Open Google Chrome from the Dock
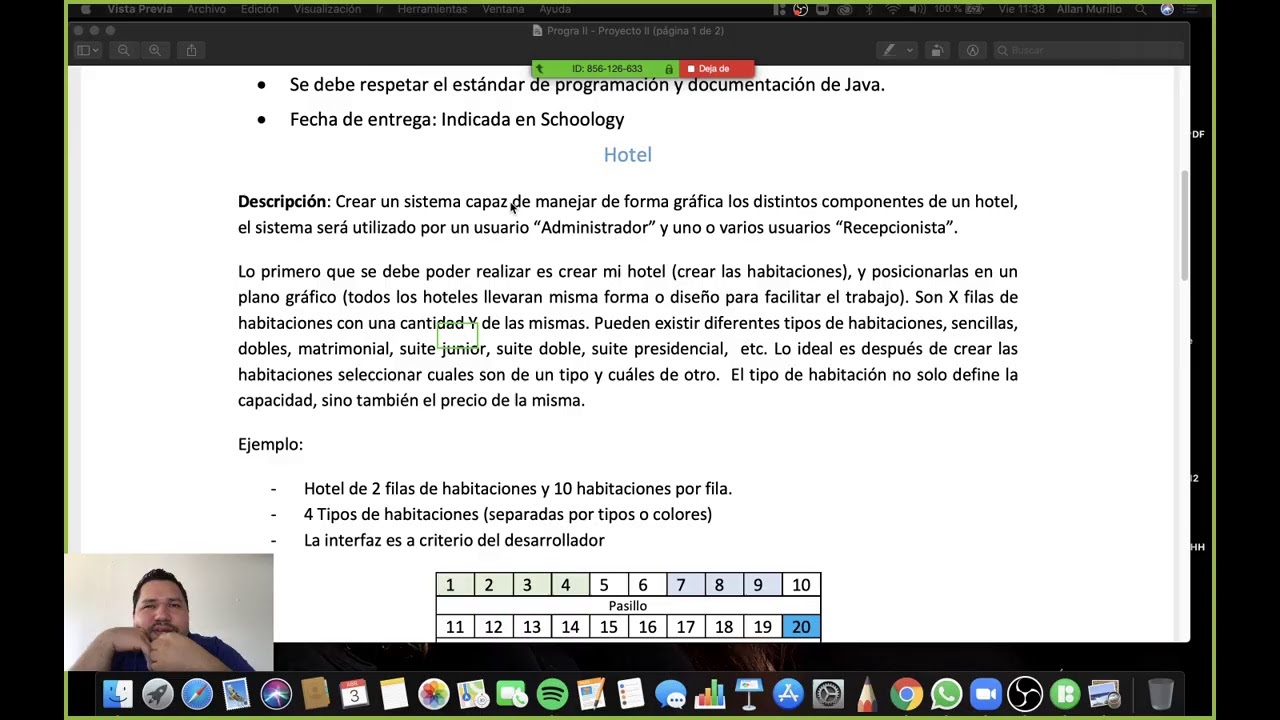This screenshot has height=720, width=1280. coord(906,694)
